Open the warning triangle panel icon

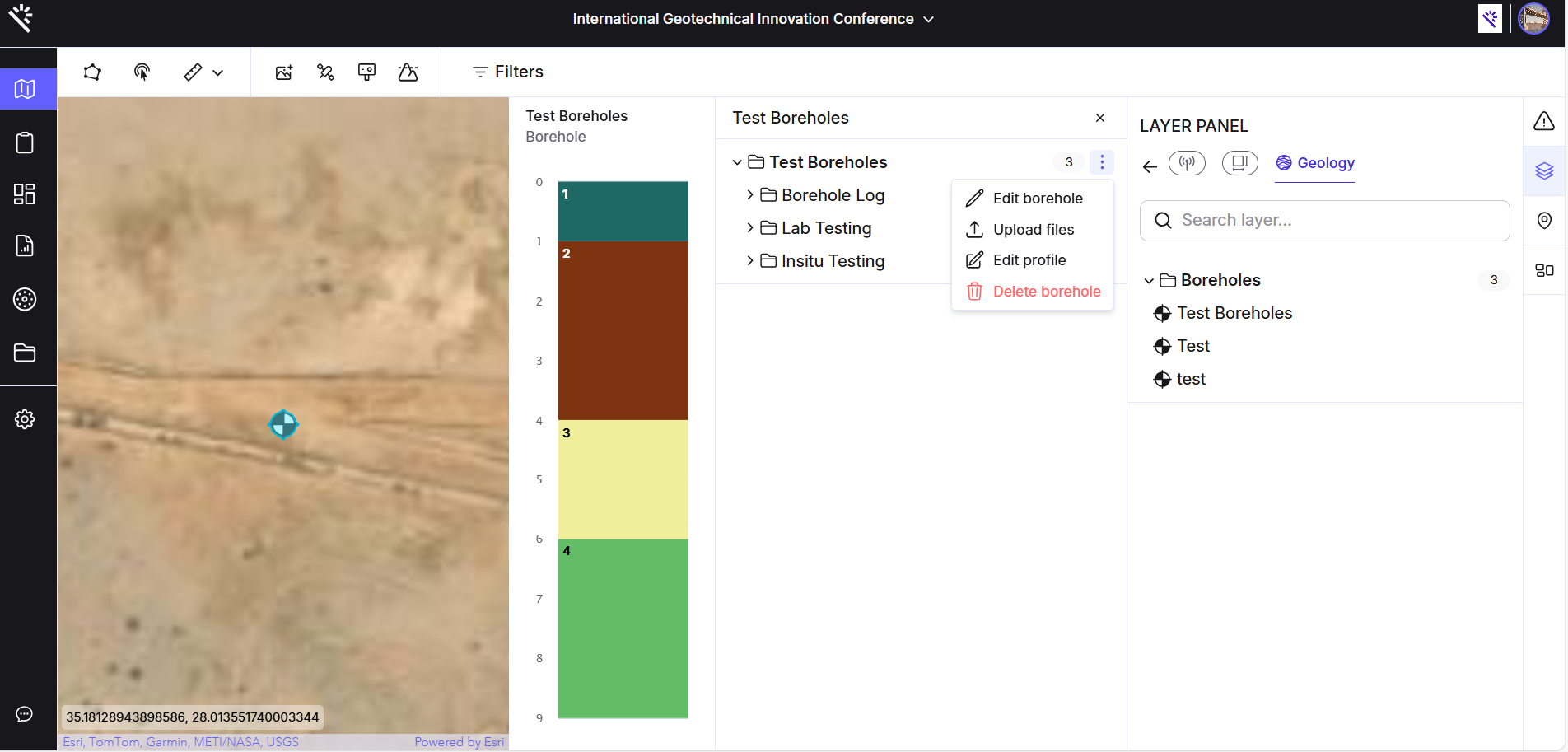click(x=1543, y=122)
